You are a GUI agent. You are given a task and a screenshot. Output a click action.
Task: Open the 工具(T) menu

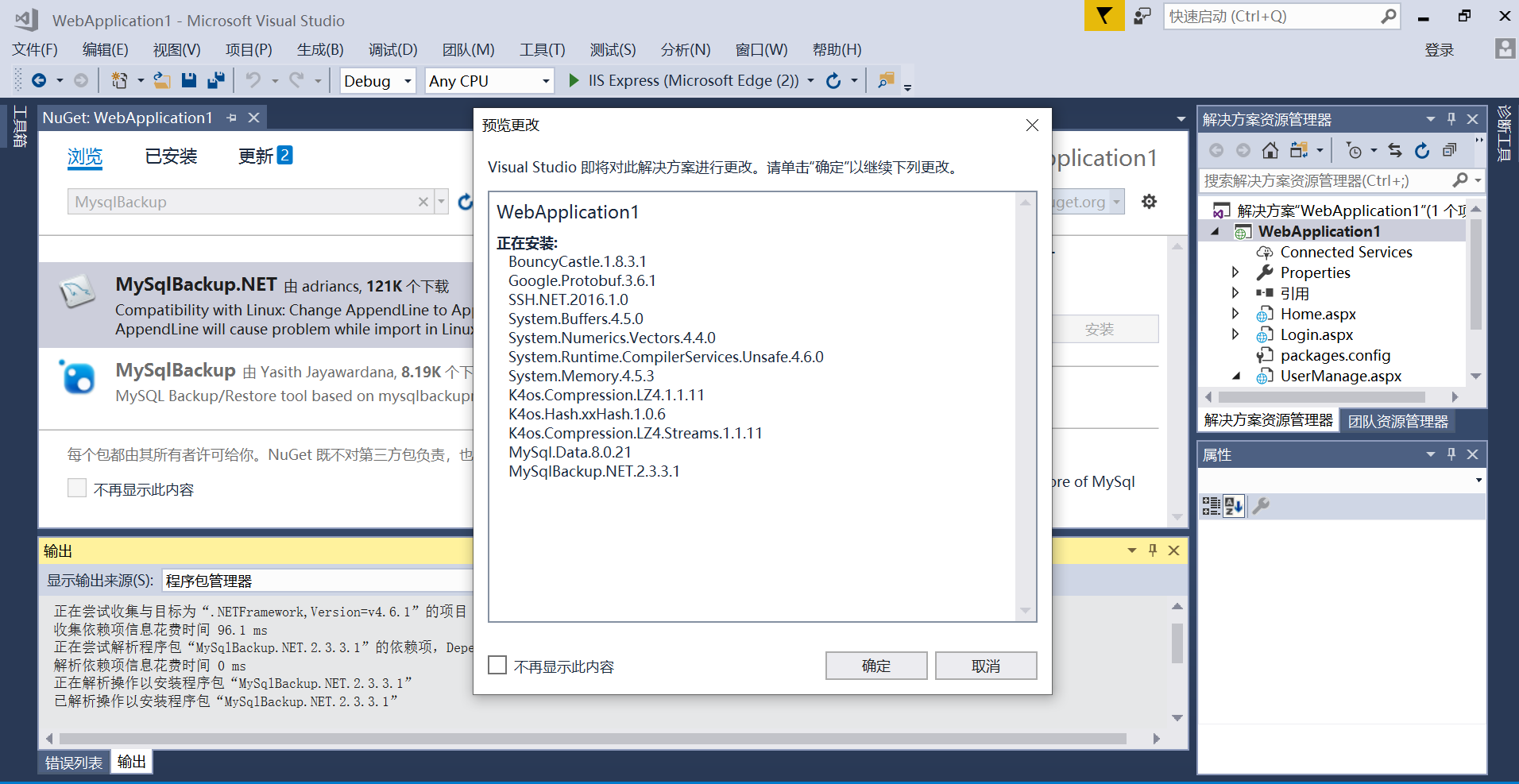pos(543,49)
